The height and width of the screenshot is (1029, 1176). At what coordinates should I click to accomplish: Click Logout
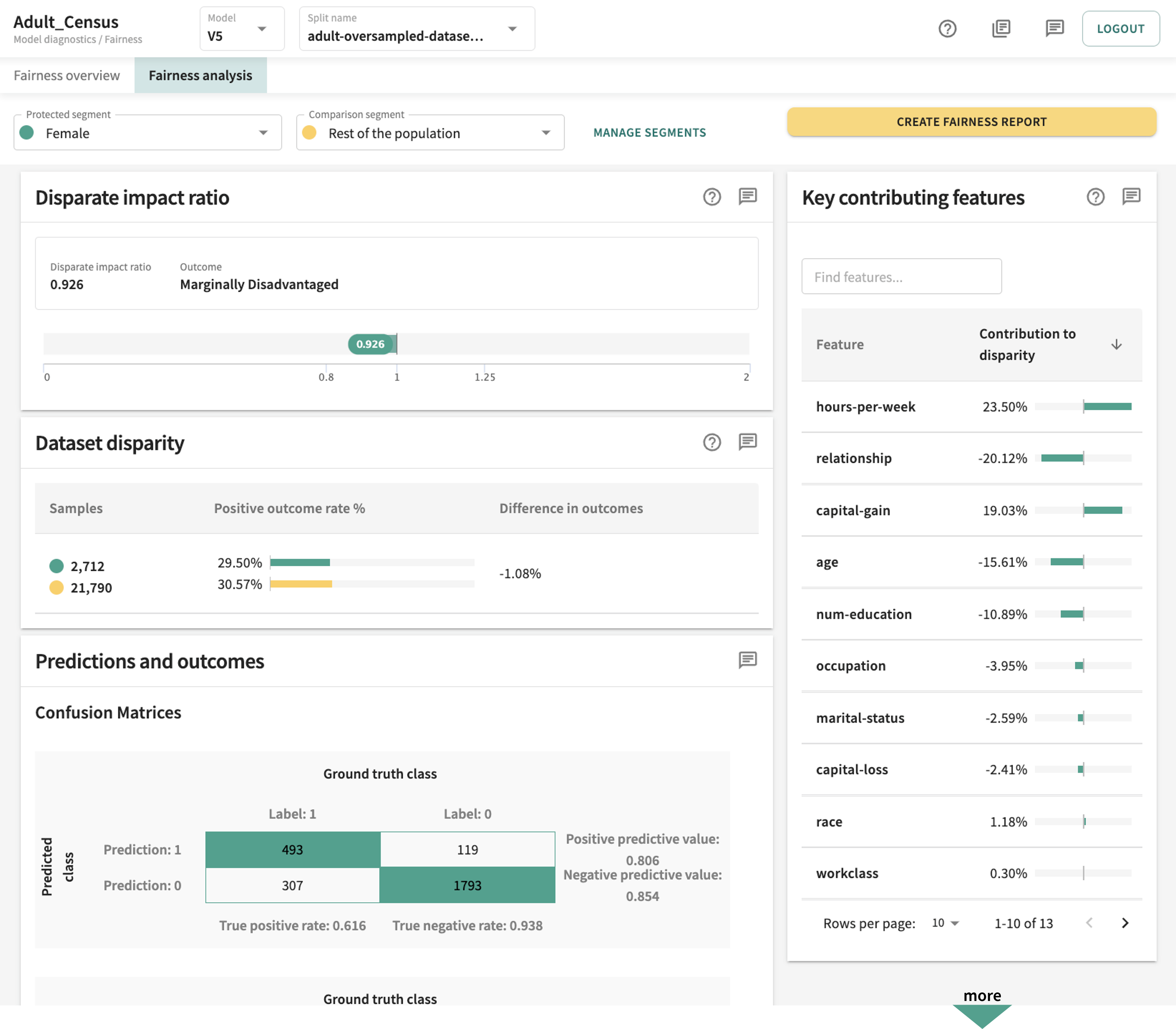tap(1120, 28)
